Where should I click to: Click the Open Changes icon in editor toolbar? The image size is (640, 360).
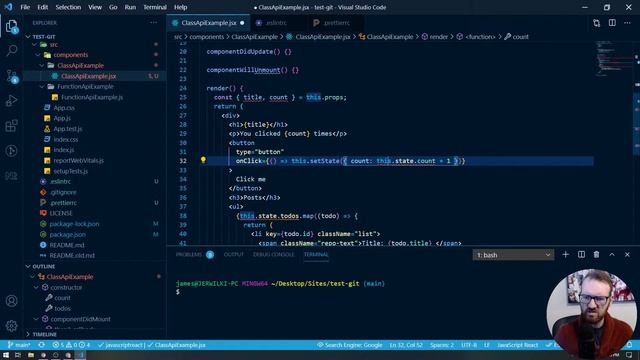(597, 23)
